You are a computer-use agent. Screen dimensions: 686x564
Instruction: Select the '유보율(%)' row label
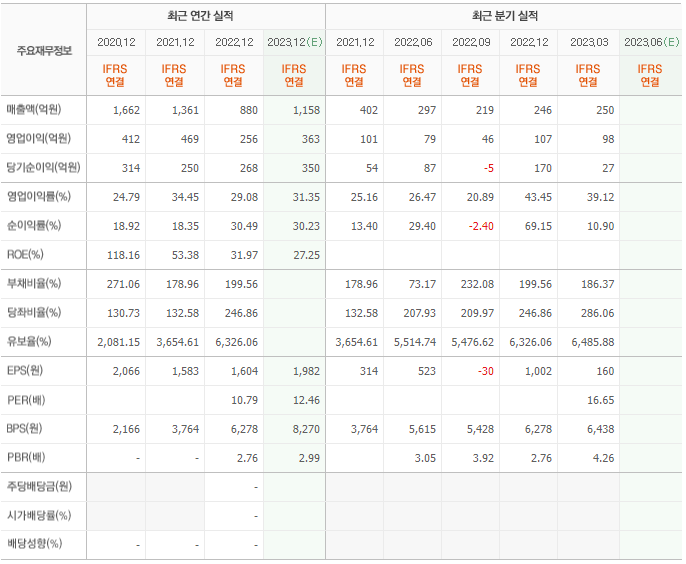pos(29,341)
